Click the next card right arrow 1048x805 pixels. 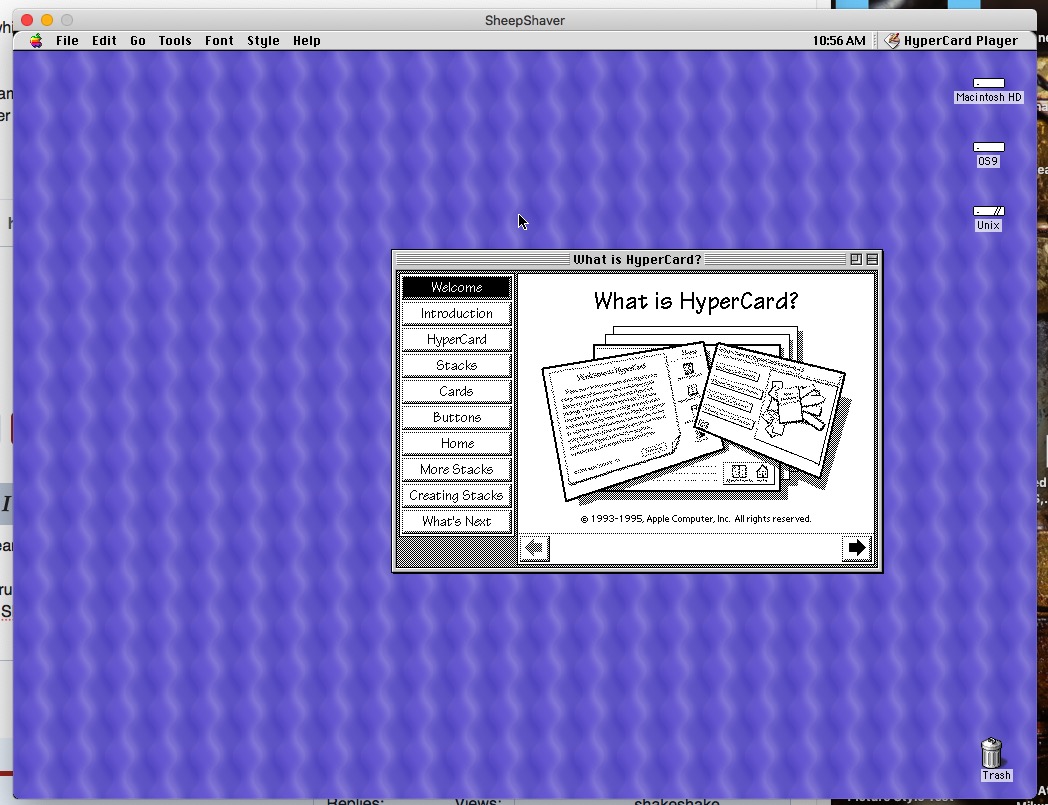point(857,548)
